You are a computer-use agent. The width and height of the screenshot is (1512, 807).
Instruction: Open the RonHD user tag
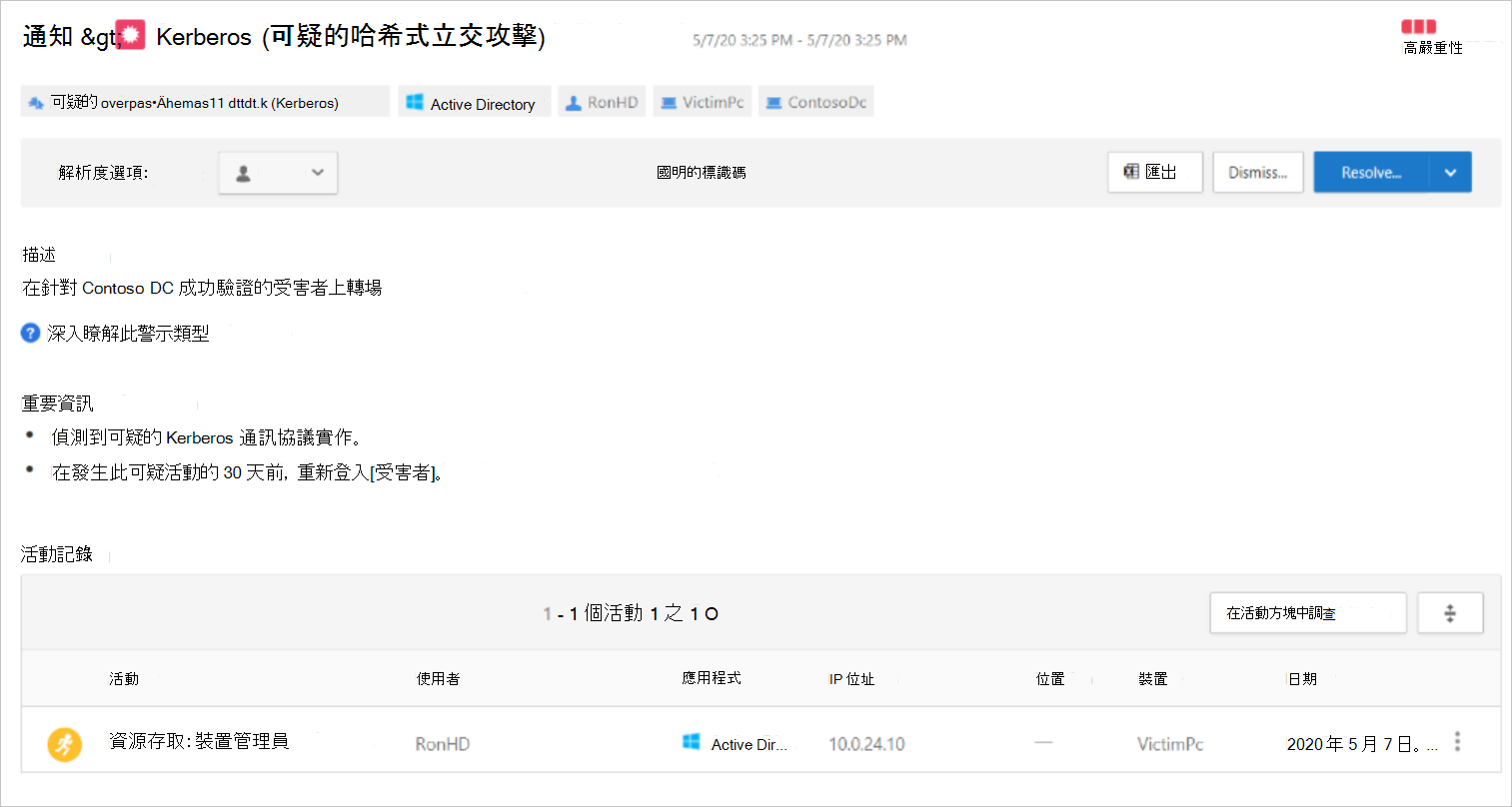click(602, 102)
